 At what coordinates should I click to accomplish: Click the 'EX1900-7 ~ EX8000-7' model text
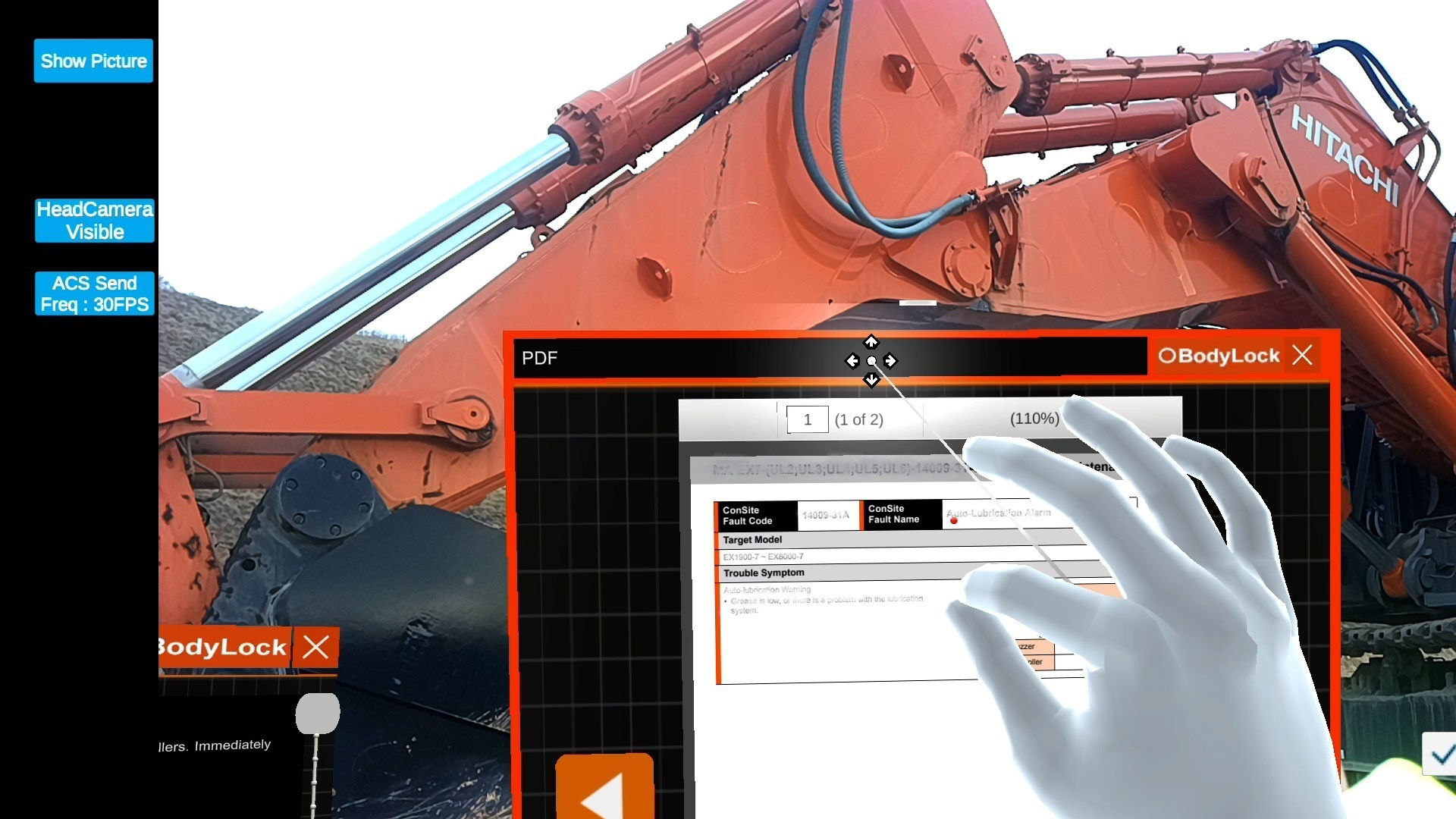763,557
